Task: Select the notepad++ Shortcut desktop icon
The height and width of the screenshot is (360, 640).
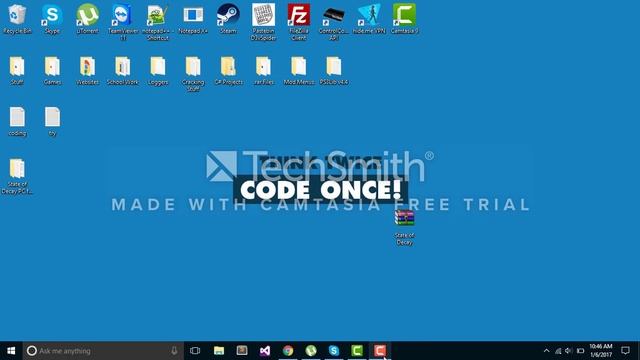Action: tap(158, 22)
